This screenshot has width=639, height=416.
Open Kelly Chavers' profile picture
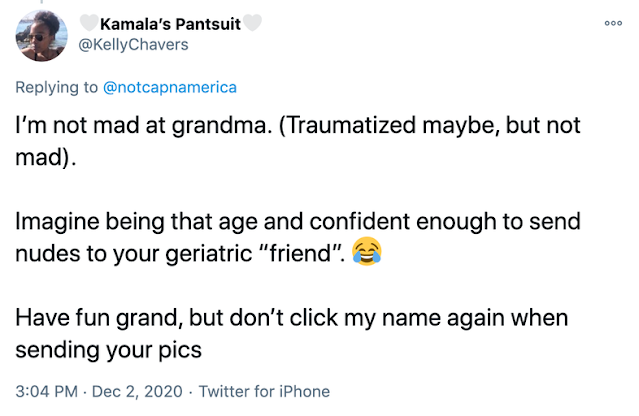pos(42,35)
